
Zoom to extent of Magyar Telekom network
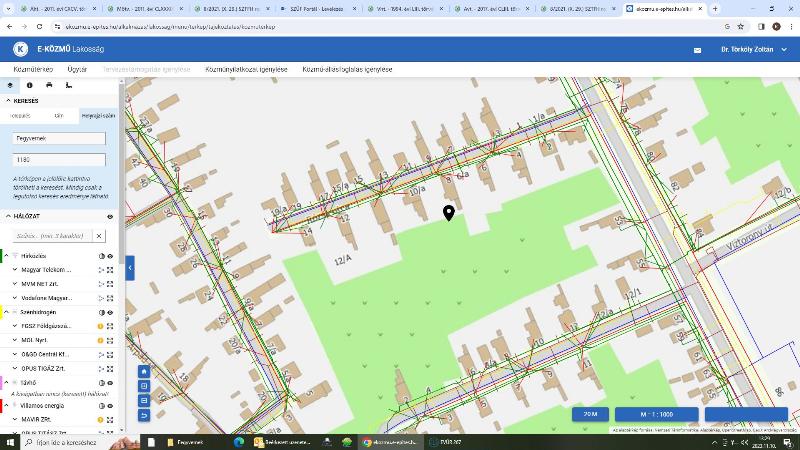coord(110,270)
